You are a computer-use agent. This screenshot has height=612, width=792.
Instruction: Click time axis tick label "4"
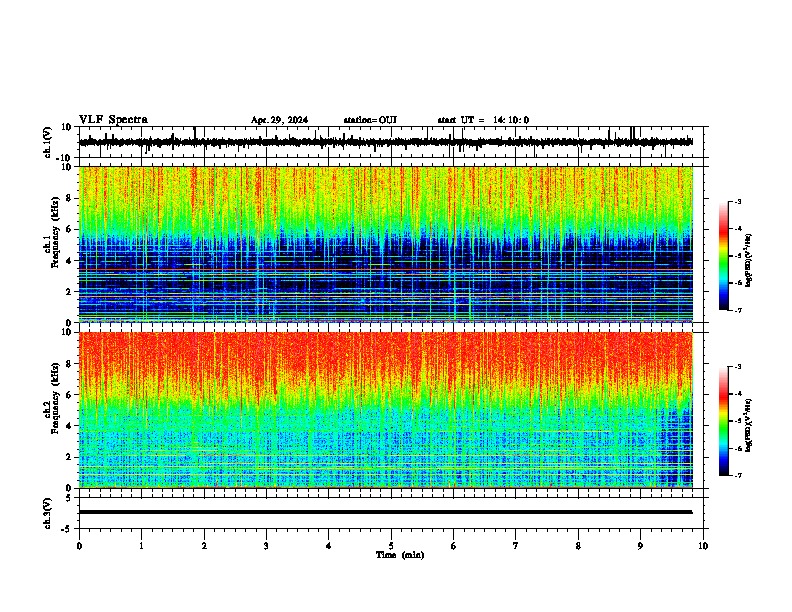point(329,546)
